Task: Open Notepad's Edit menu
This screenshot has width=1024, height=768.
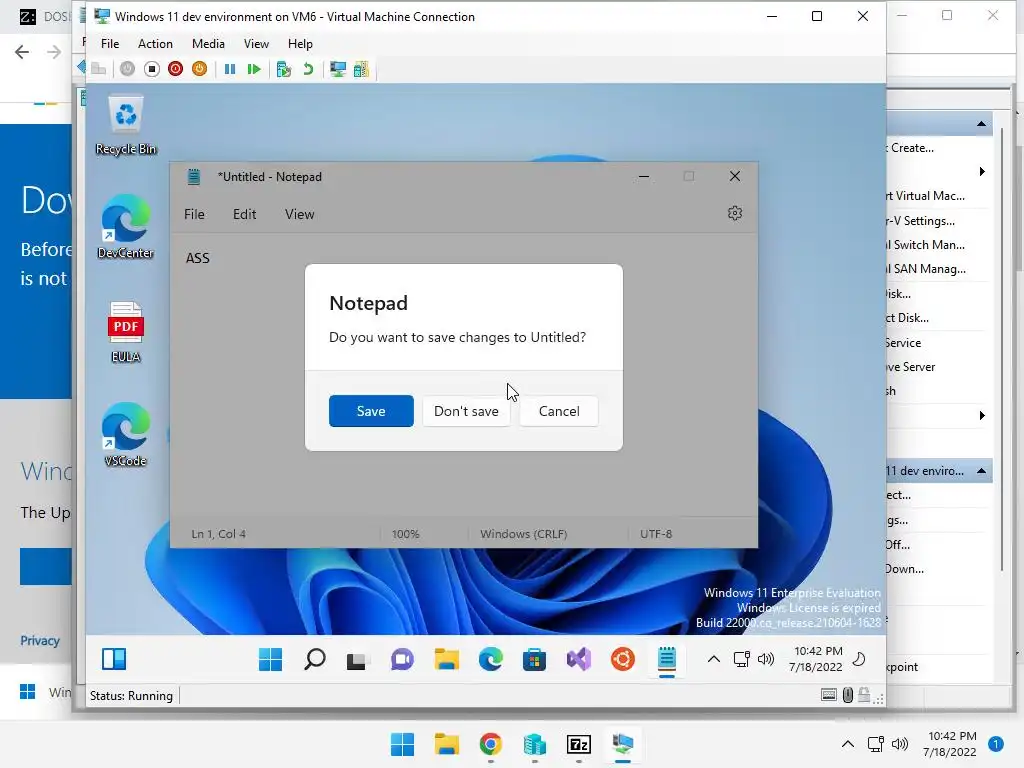Action: tap(244, 214)
